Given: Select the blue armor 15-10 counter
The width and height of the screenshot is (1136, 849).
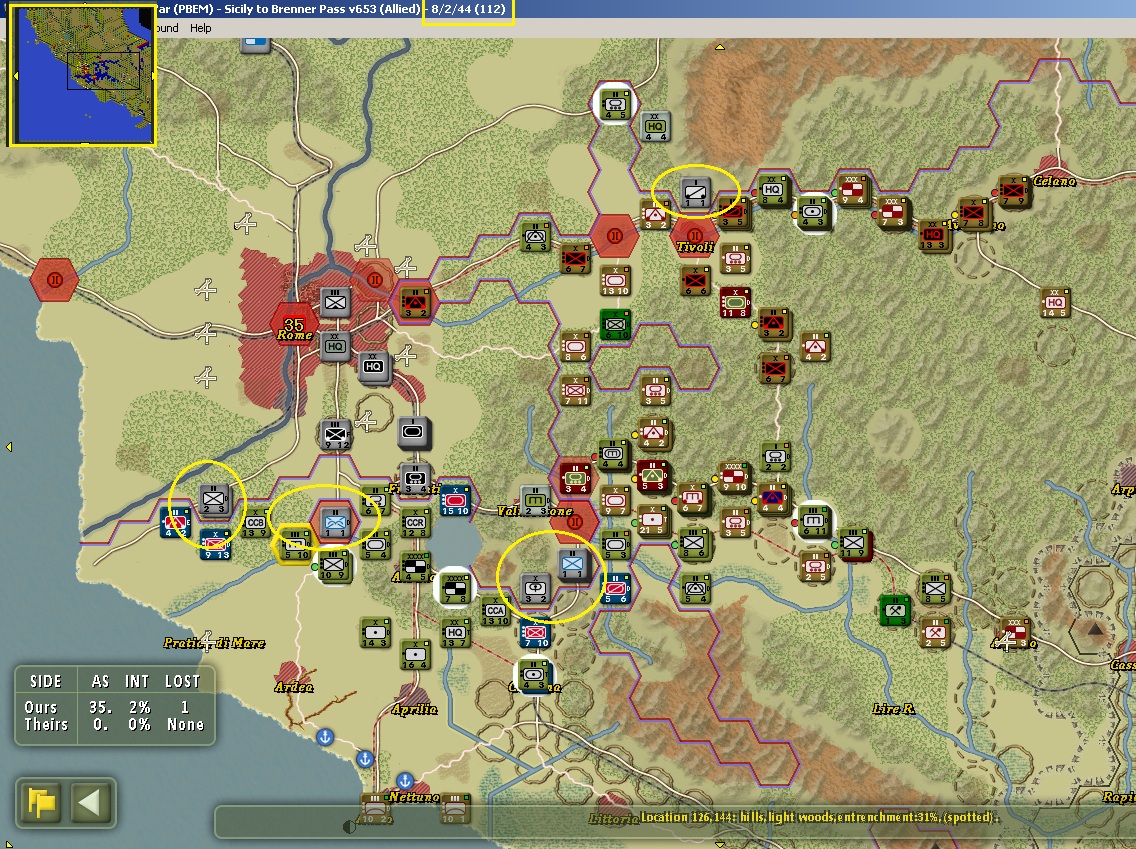Looking at the screenshot, I should point(455,502).
